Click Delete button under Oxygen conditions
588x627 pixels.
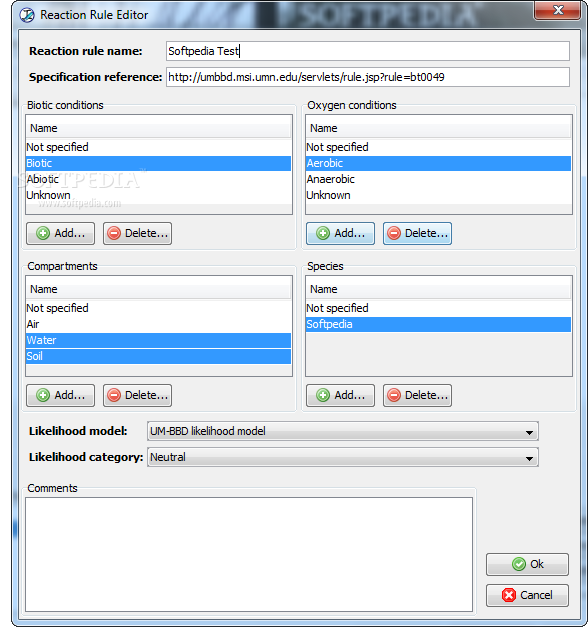(x=417, y=233)
